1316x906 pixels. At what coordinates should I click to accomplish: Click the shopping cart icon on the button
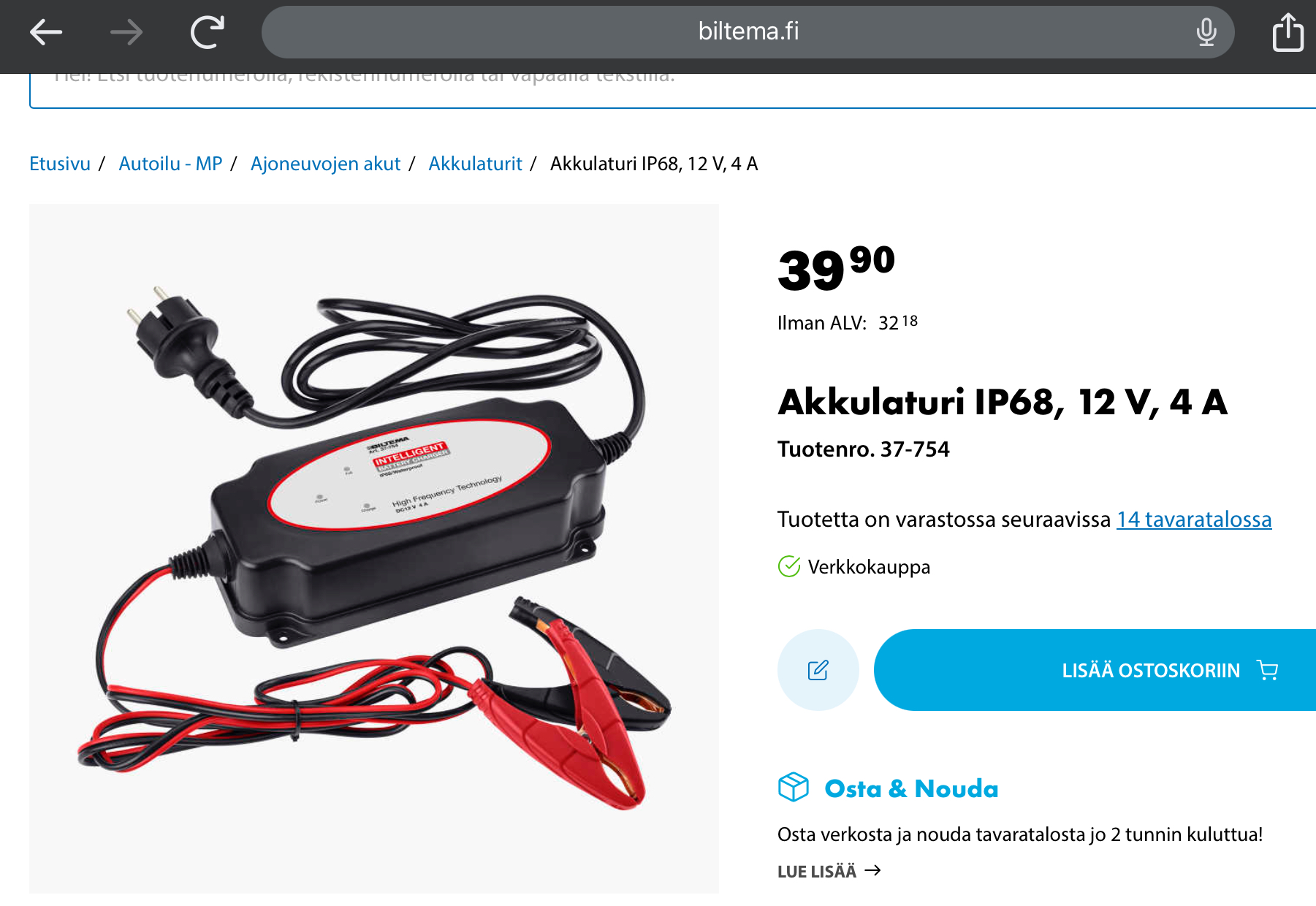coord(1268,670)
